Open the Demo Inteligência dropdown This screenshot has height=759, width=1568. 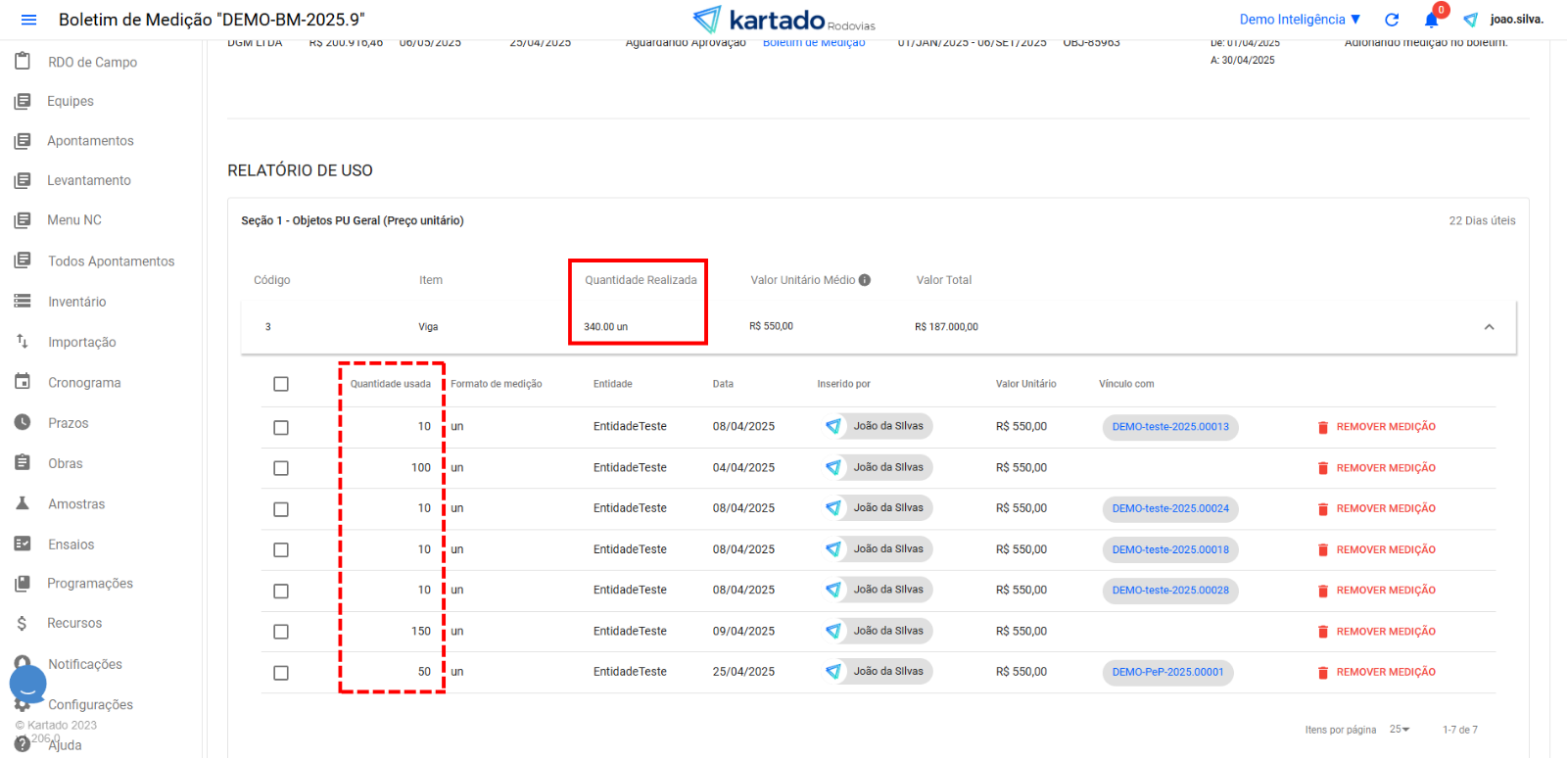[1300, 20]
